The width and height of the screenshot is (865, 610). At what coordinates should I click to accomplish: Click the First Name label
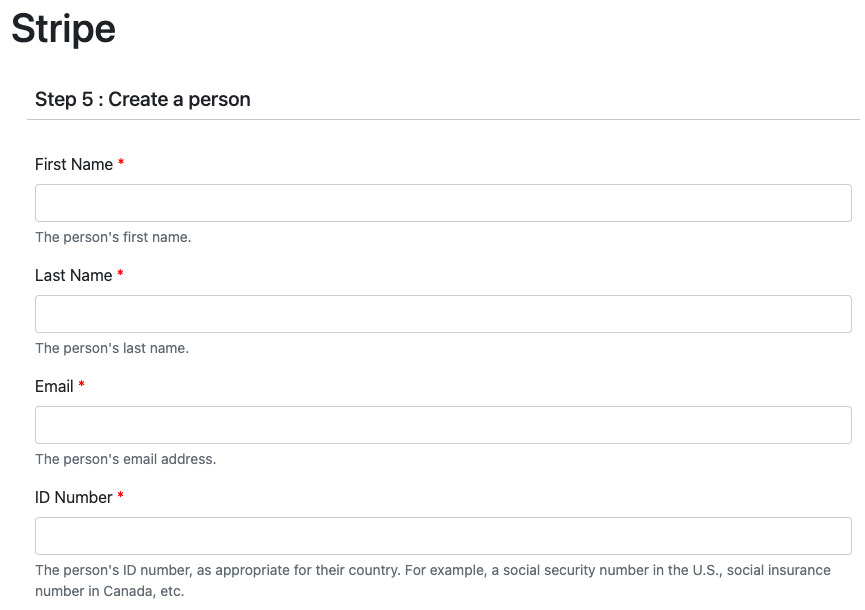coord(74,165)
